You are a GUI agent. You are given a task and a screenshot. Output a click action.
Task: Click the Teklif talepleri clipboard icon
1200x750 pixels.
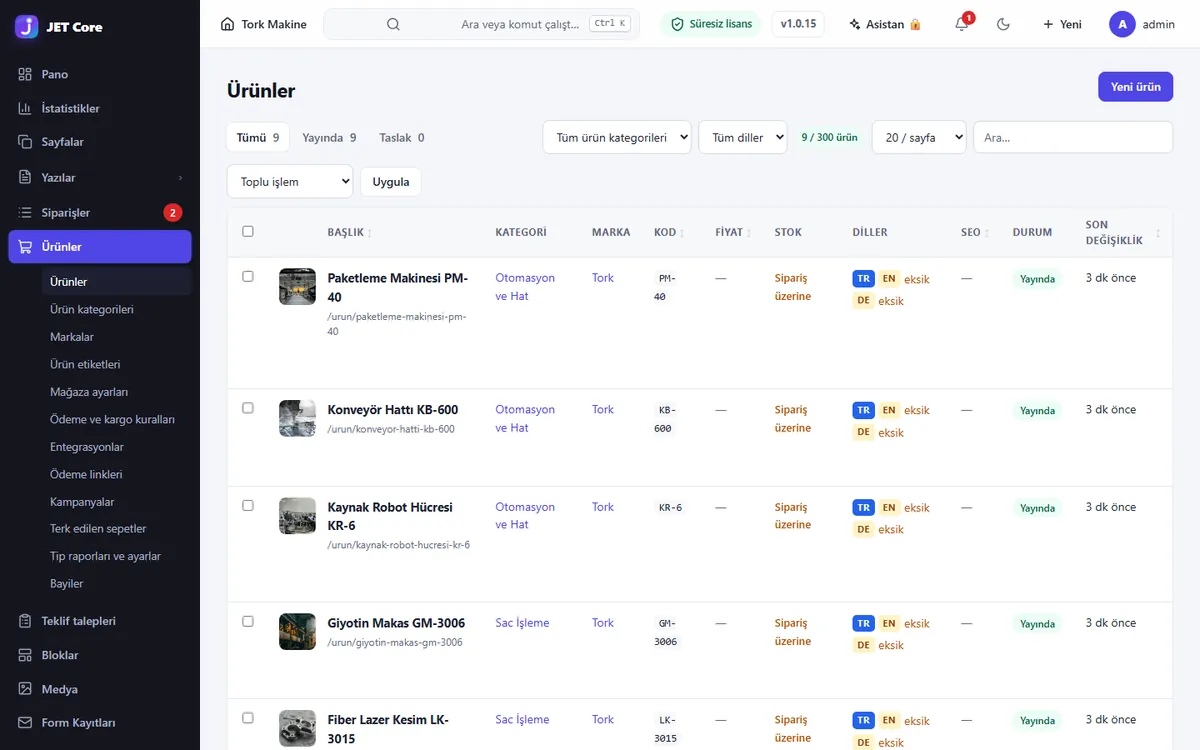[25, 621]
